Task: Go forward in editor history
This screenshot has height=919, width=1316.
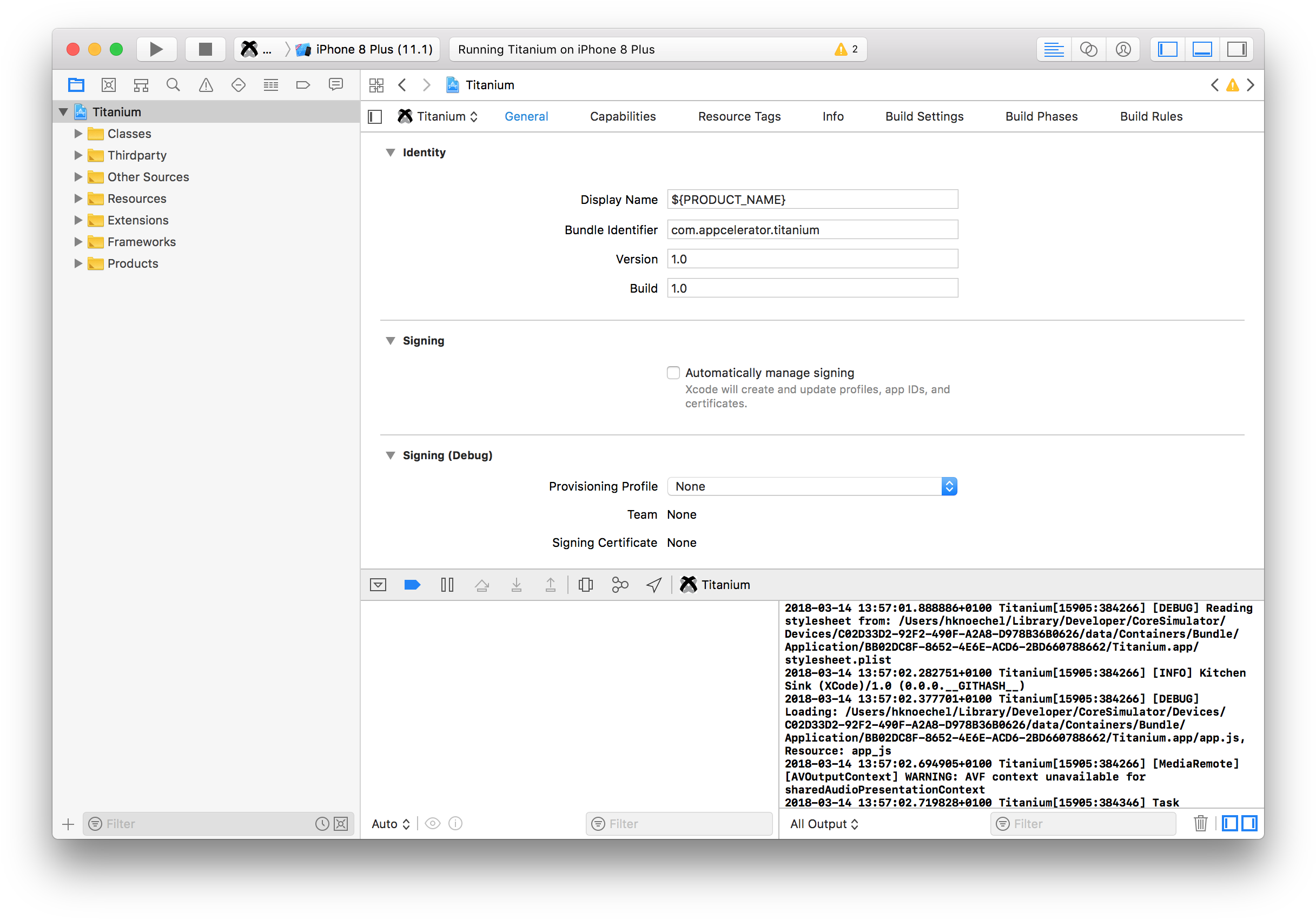Action: tap(426, 85)
